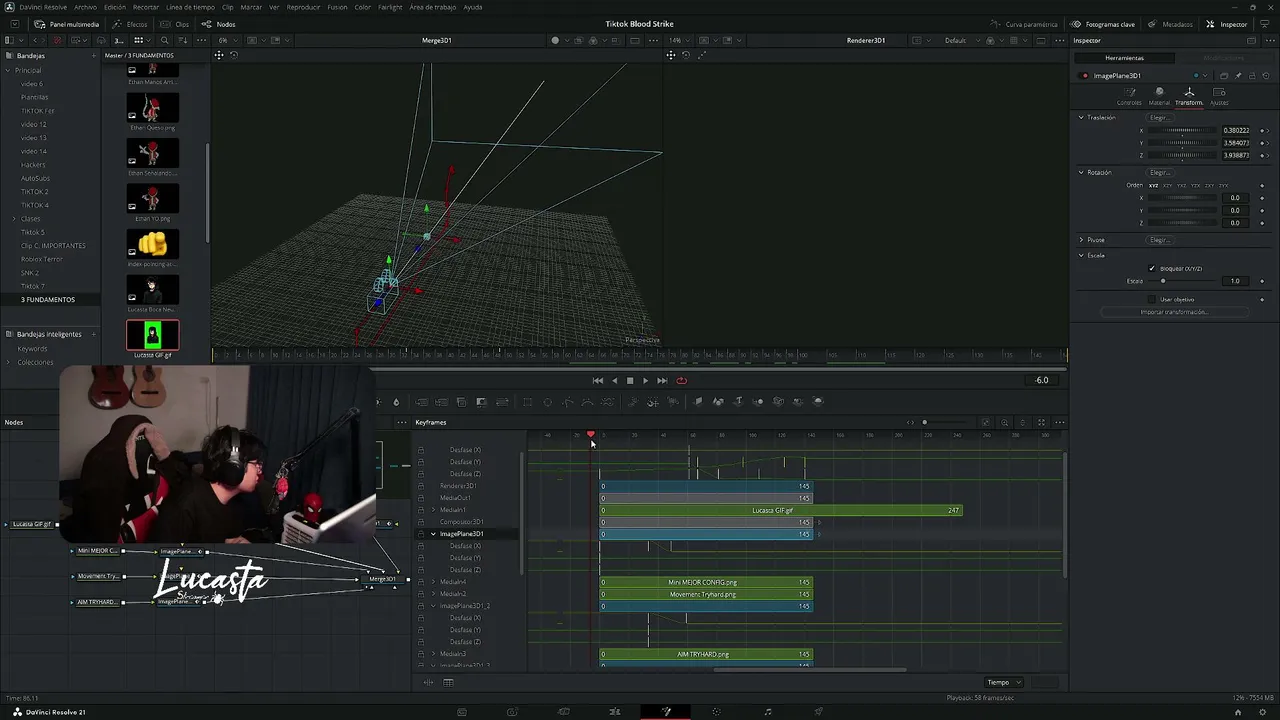Open the Tiempo dropdown

pos(1002,683)
